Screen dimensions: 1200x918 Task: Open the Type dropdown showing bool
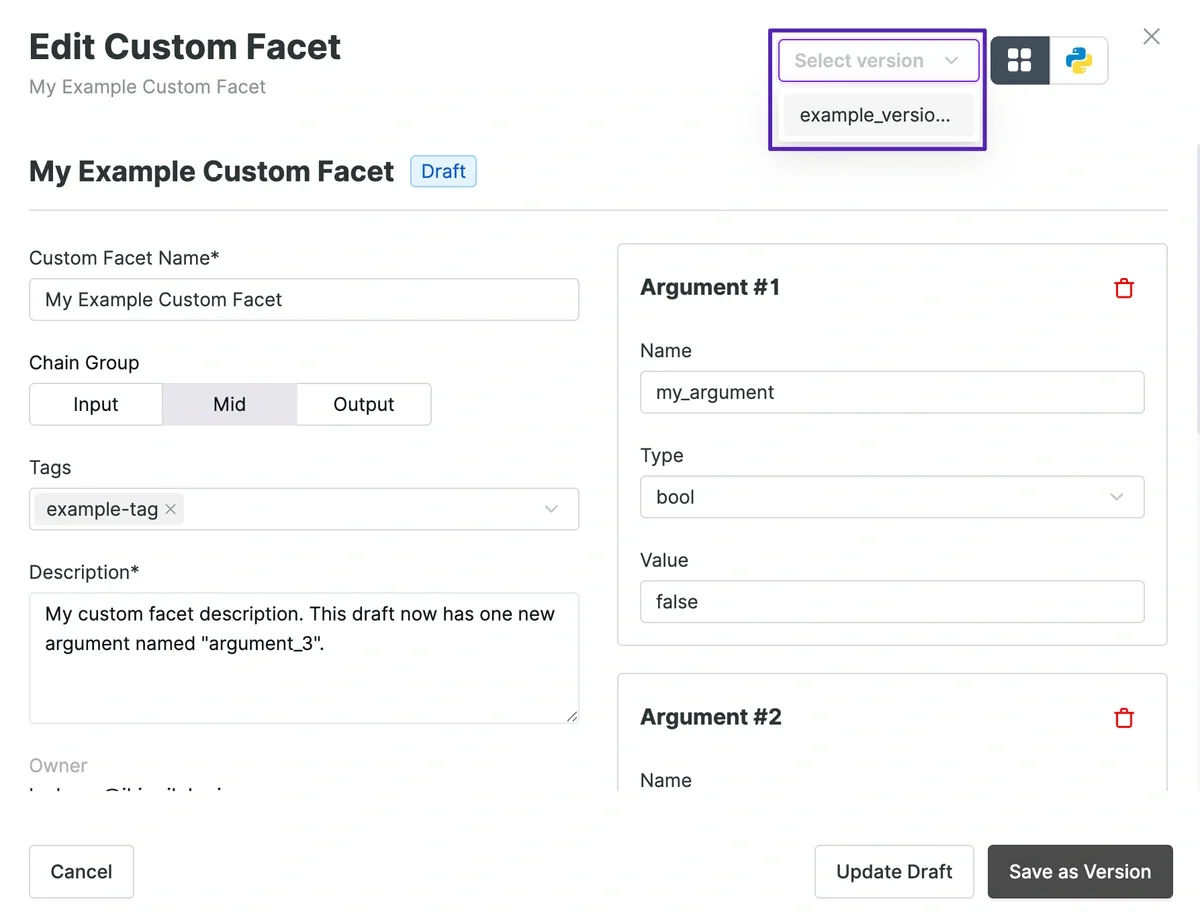click(x=892, y=497)
